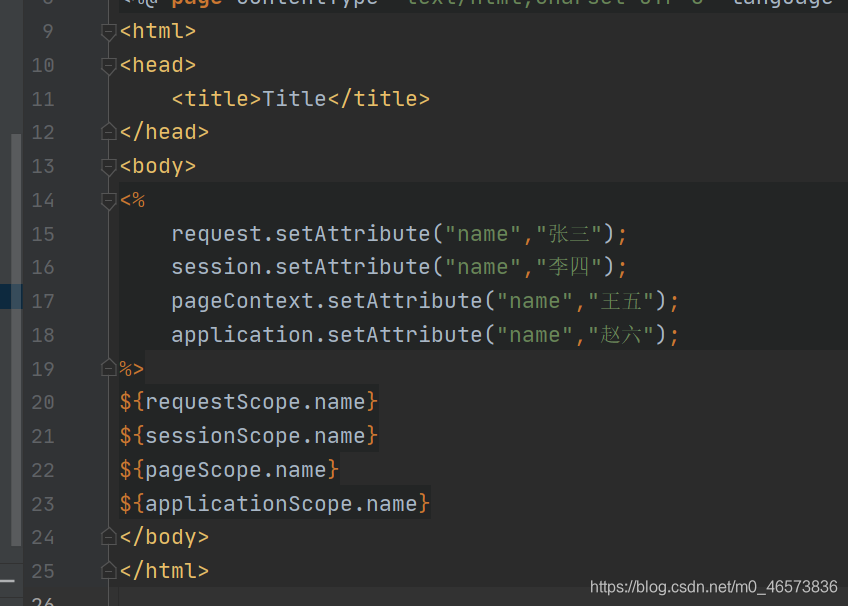Click the ${requestScope.name} expression
The width and height of the screenshot is (848, 606).
click(x=249, y=402)
